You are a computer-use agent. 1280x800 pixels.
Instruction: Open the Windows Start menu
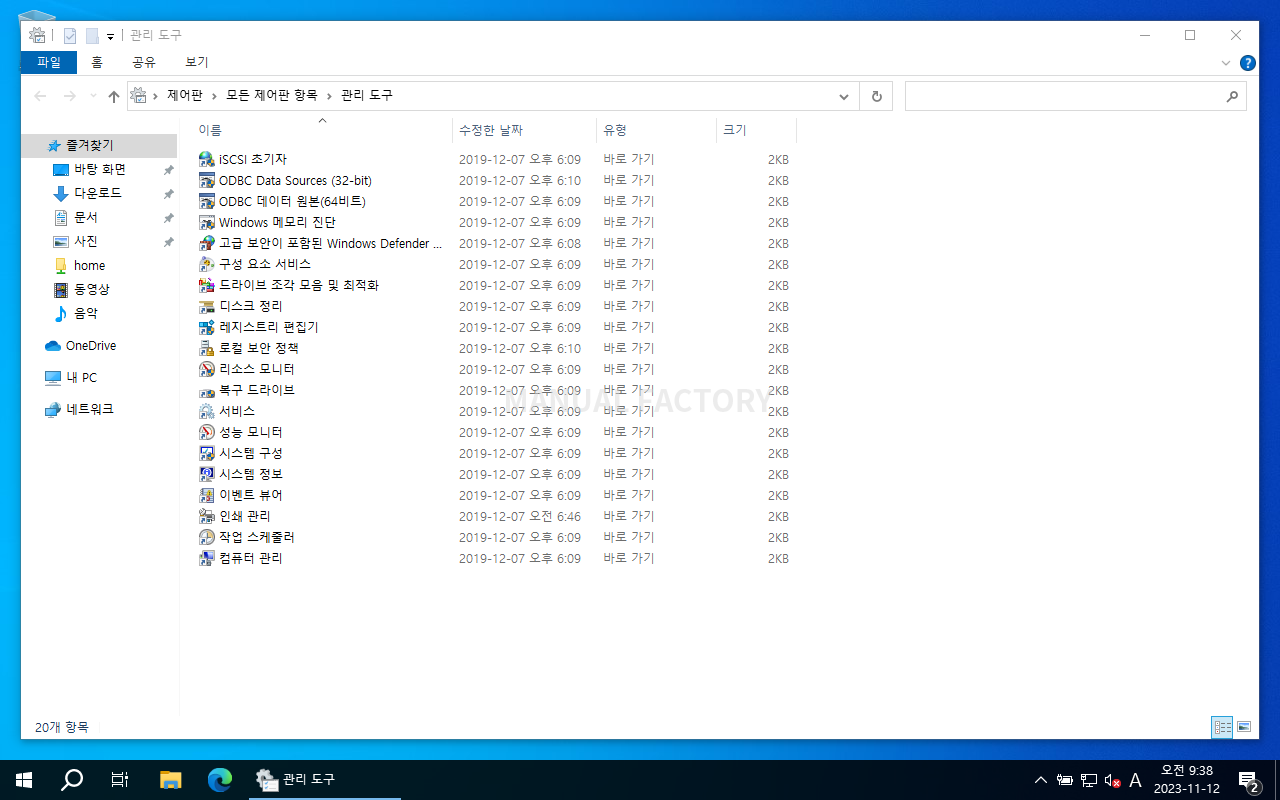pyautogui.click(x=24, y=780)
